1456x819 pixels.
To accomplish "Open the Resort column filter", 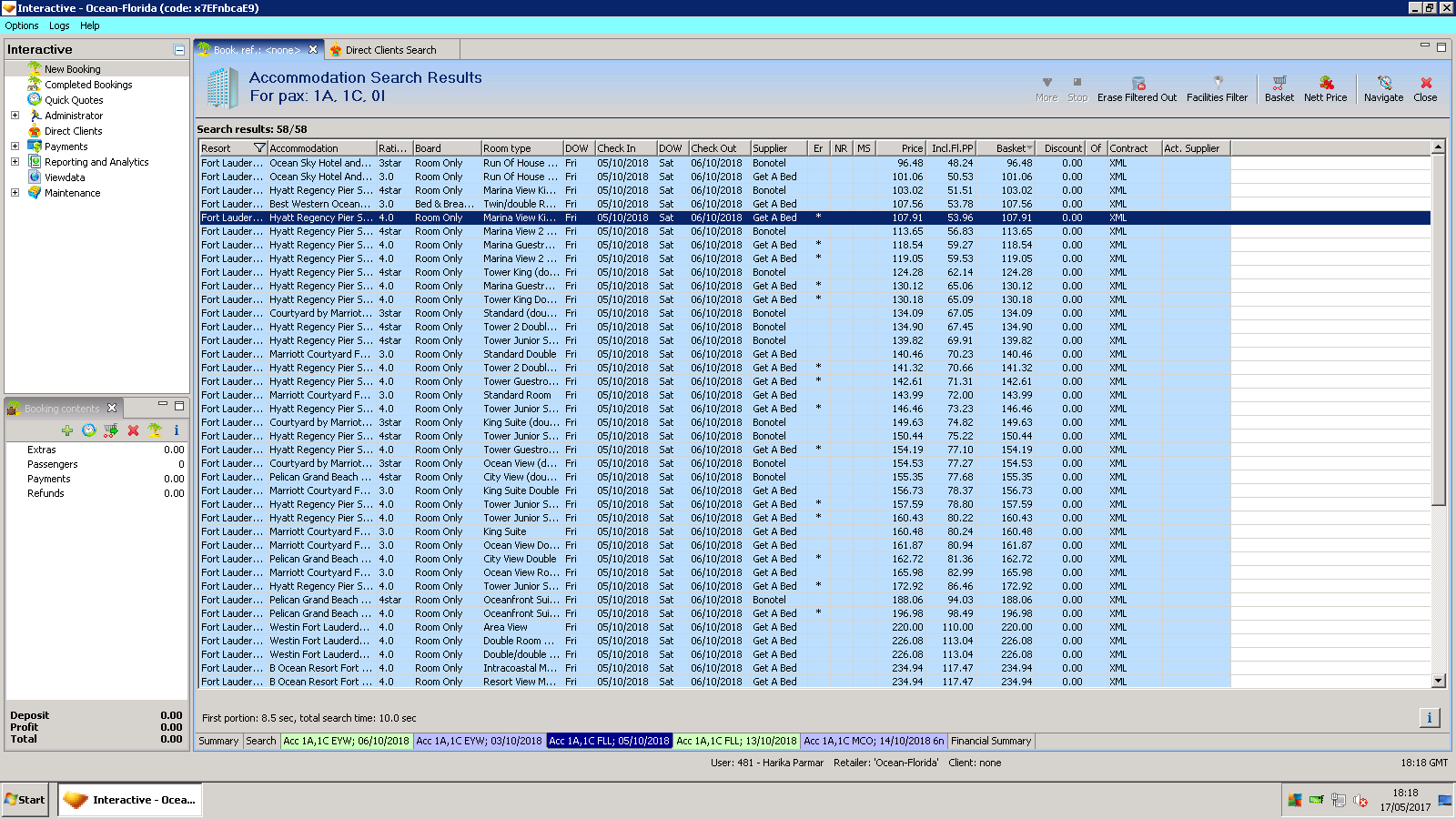I will pos(259,148).
